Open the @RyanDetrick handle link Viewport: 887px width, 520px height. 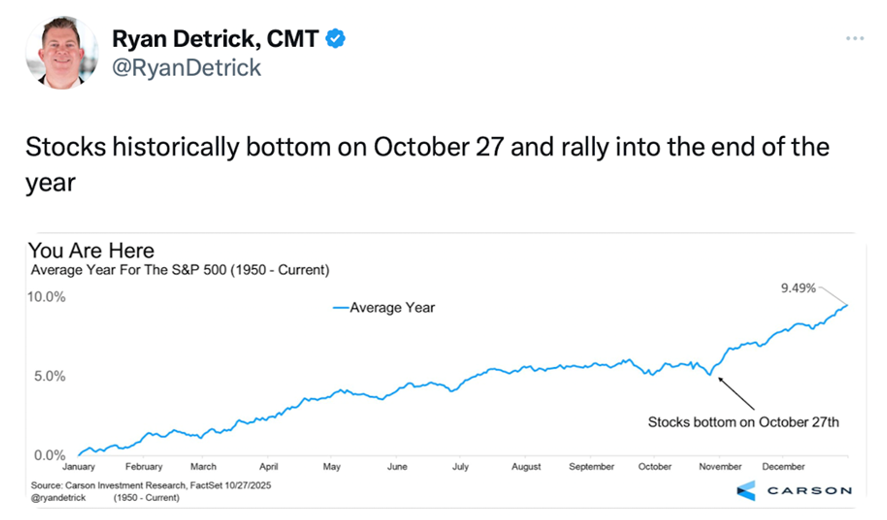tap(187, 67)
